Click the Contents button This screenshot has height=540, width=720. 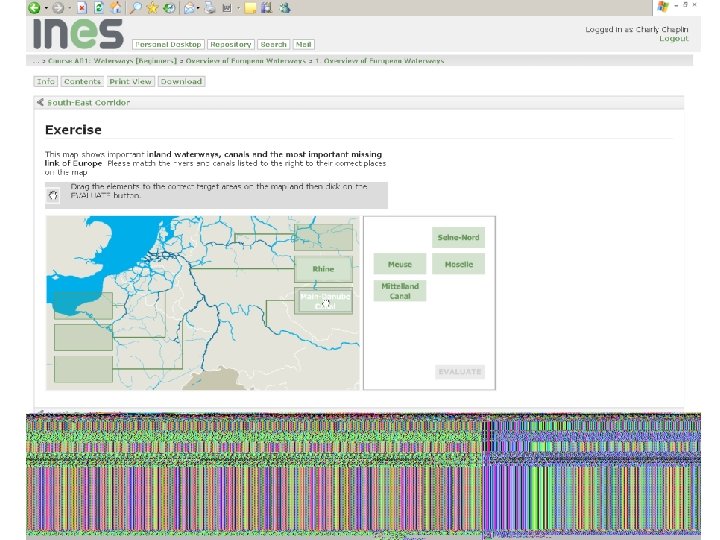82,81
